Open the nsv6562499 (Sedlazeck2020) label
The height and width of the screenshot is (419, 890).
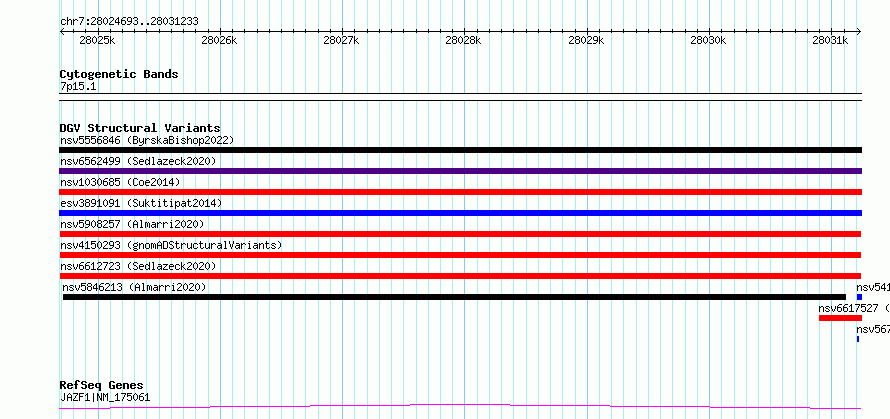(138, 161)
